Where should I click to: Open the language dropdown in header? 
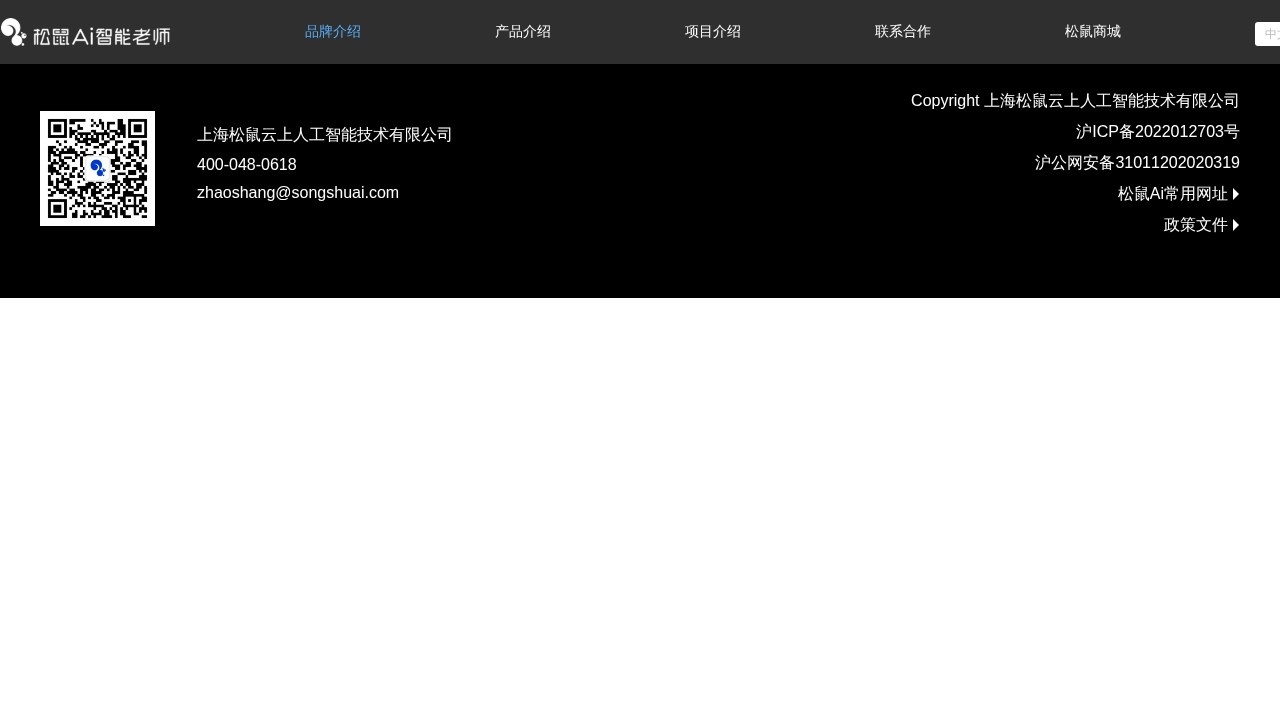pyautogui.click(x=1267, y=34)
